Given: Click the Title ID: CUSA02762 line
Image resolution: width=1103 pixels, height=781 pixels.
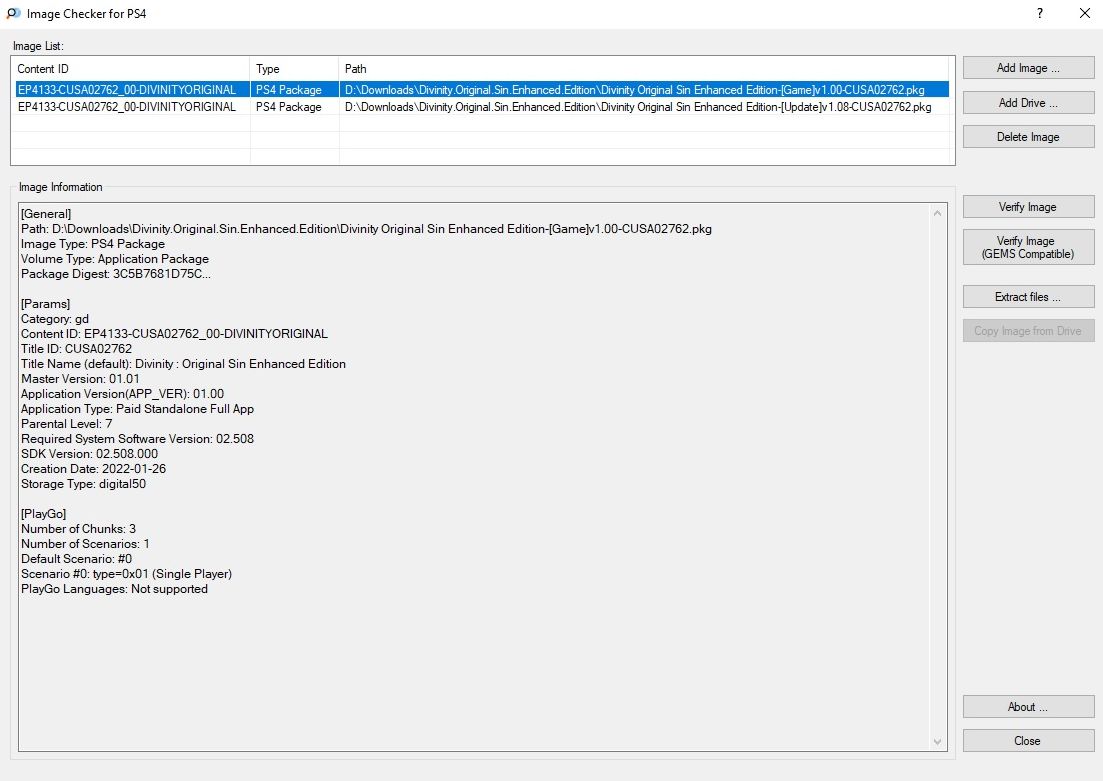Looking at the screenshot, I should 77,349.
